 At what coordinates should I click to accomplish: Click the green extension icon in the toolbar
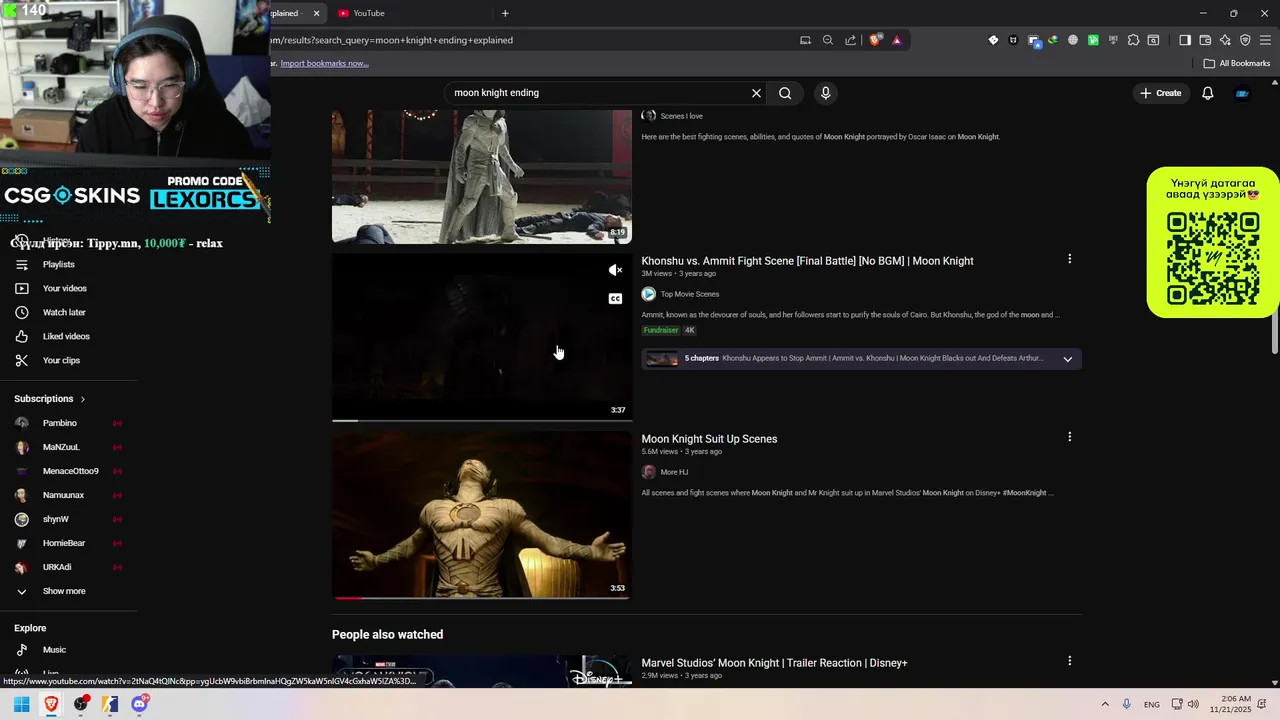click(1093, 40)
